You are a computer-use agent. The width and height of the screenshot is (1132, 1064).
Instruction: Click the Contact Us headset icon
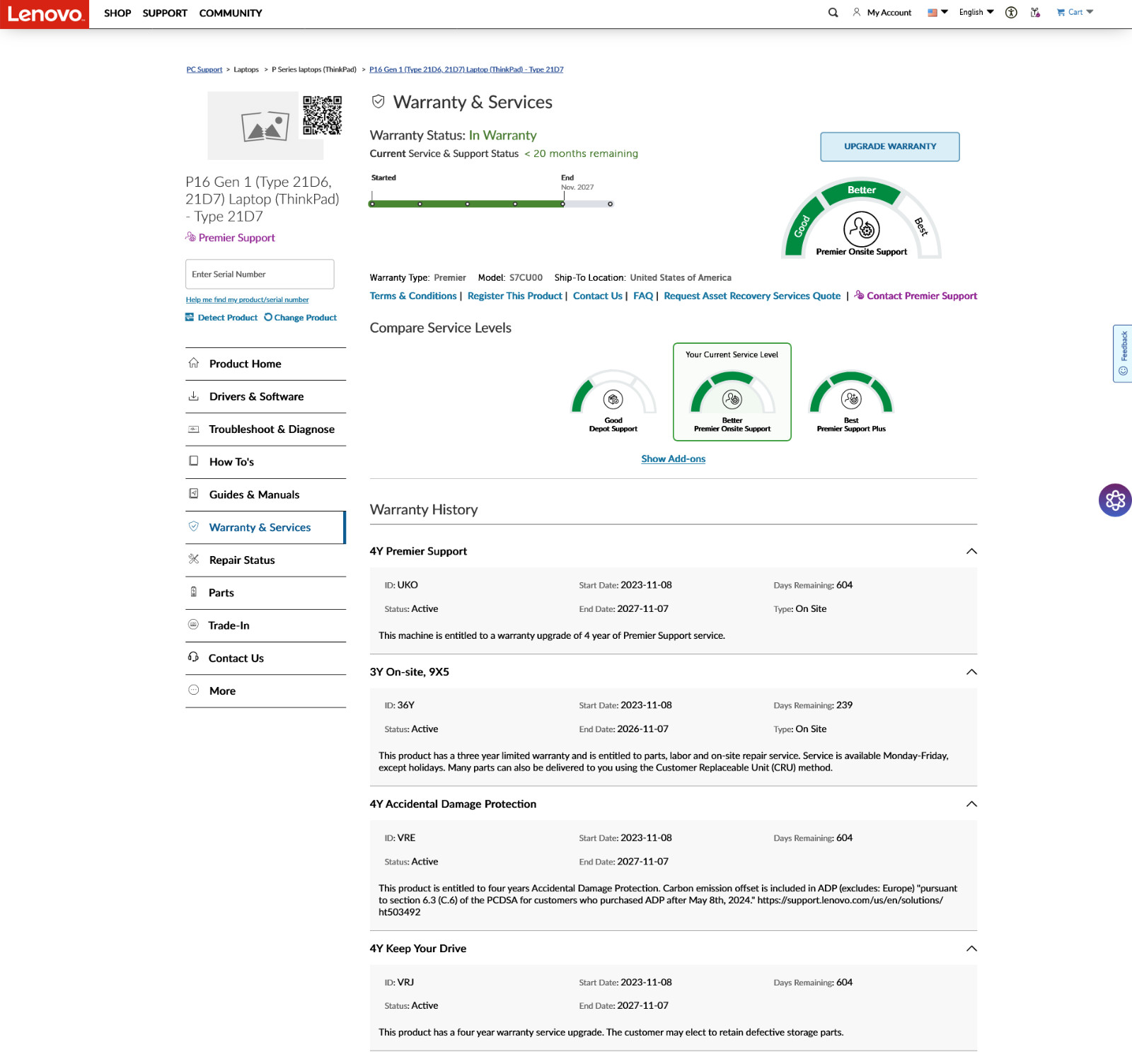tap(194, 657)
